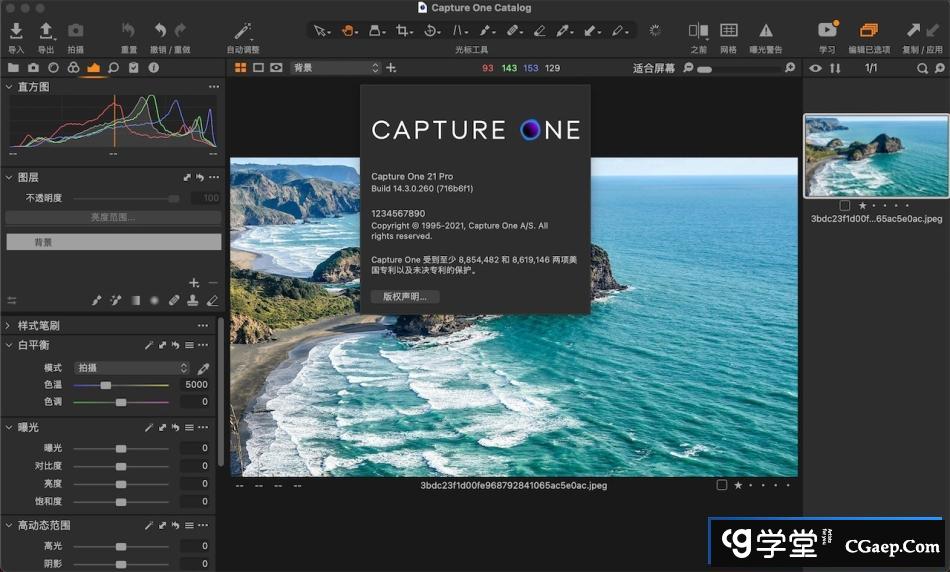Screen dimensions: 950x572
Task: Toggle the eye visibility icon in browser panel
Action: click(816, 68)
